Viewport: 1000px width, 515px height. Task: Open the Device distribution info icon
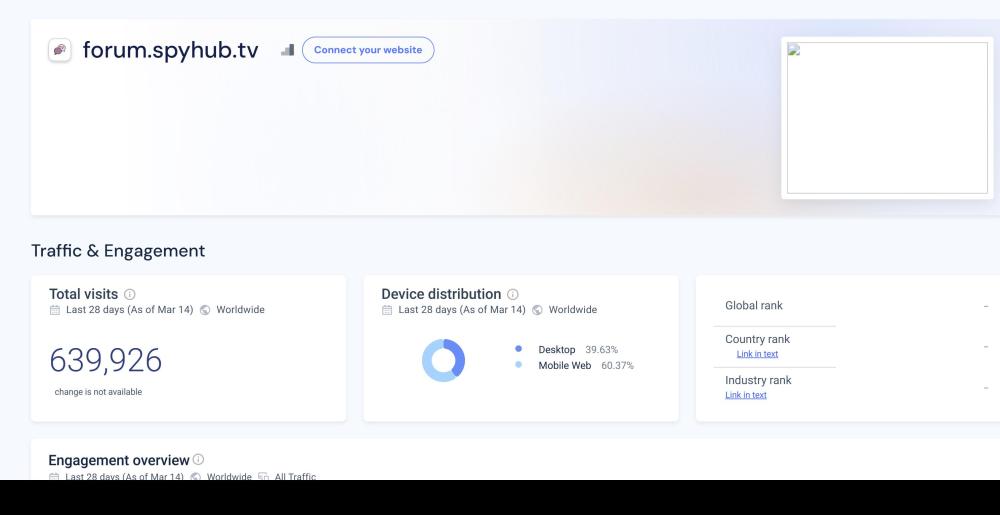[x=513, y=294]
